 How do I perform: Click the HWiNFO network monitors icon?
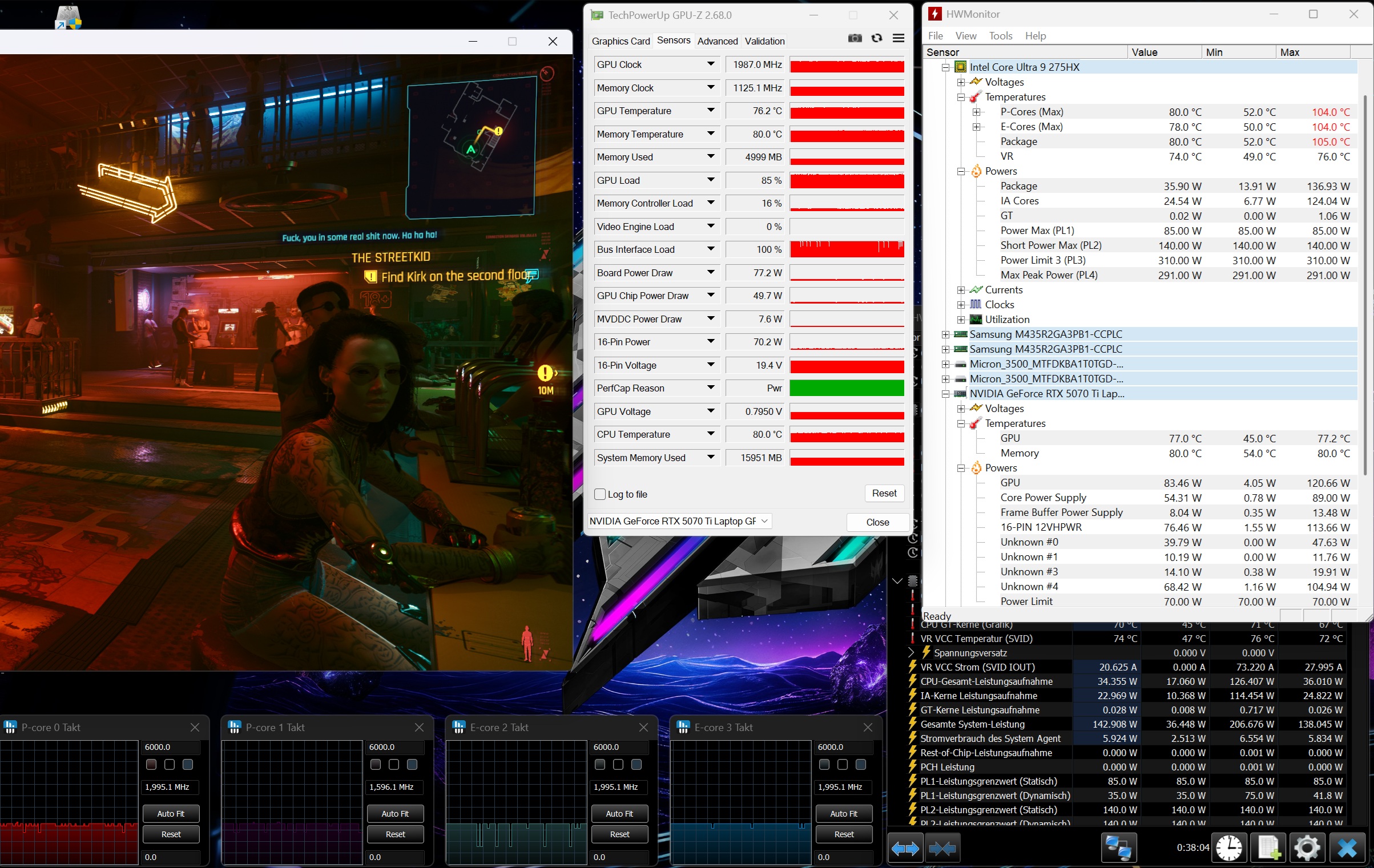click(x=1119, y=848)
